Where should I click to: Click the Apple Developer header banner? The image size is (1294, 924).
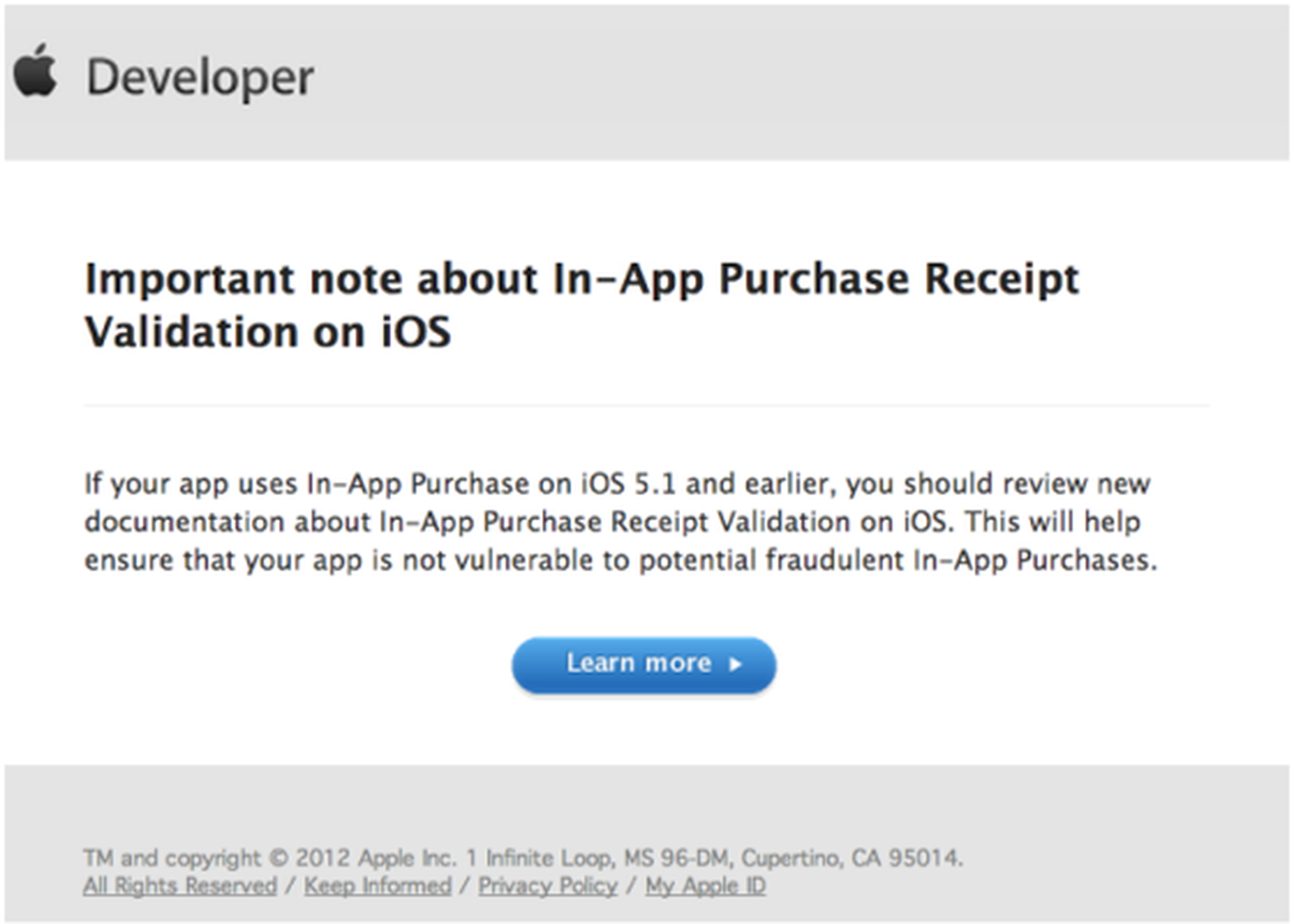647,81
